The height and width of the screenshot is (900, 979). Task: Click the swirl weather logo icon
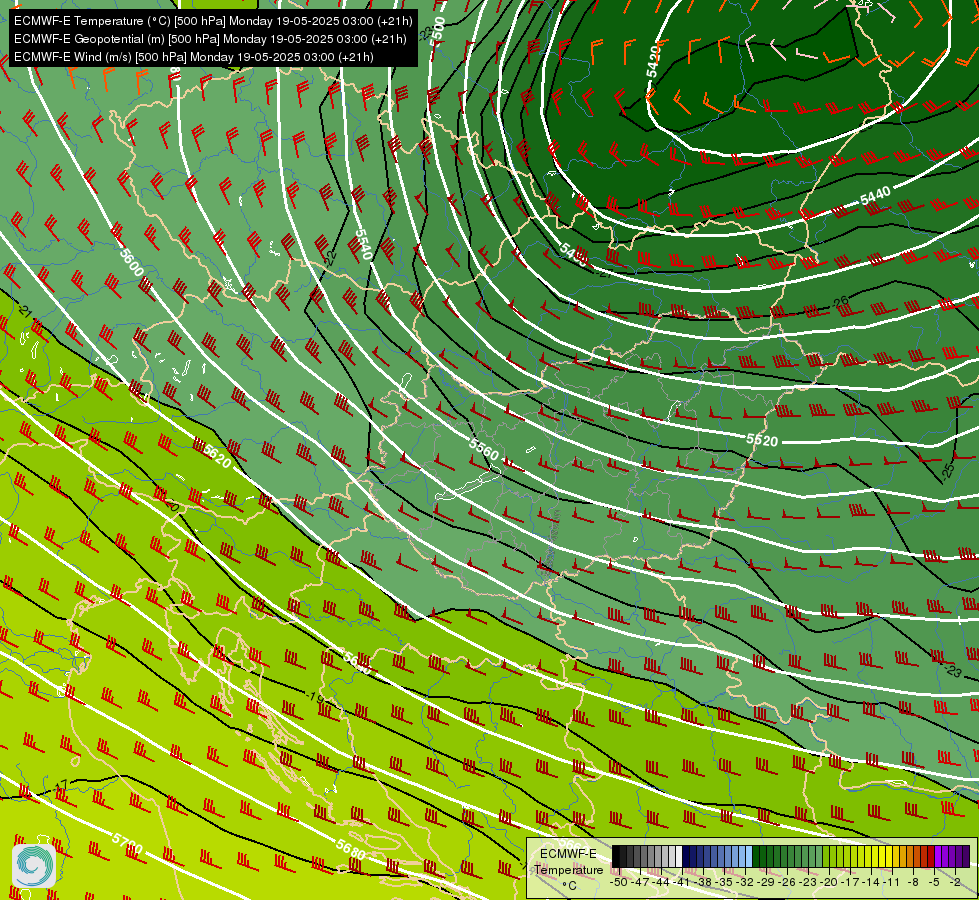pos(34,865)
